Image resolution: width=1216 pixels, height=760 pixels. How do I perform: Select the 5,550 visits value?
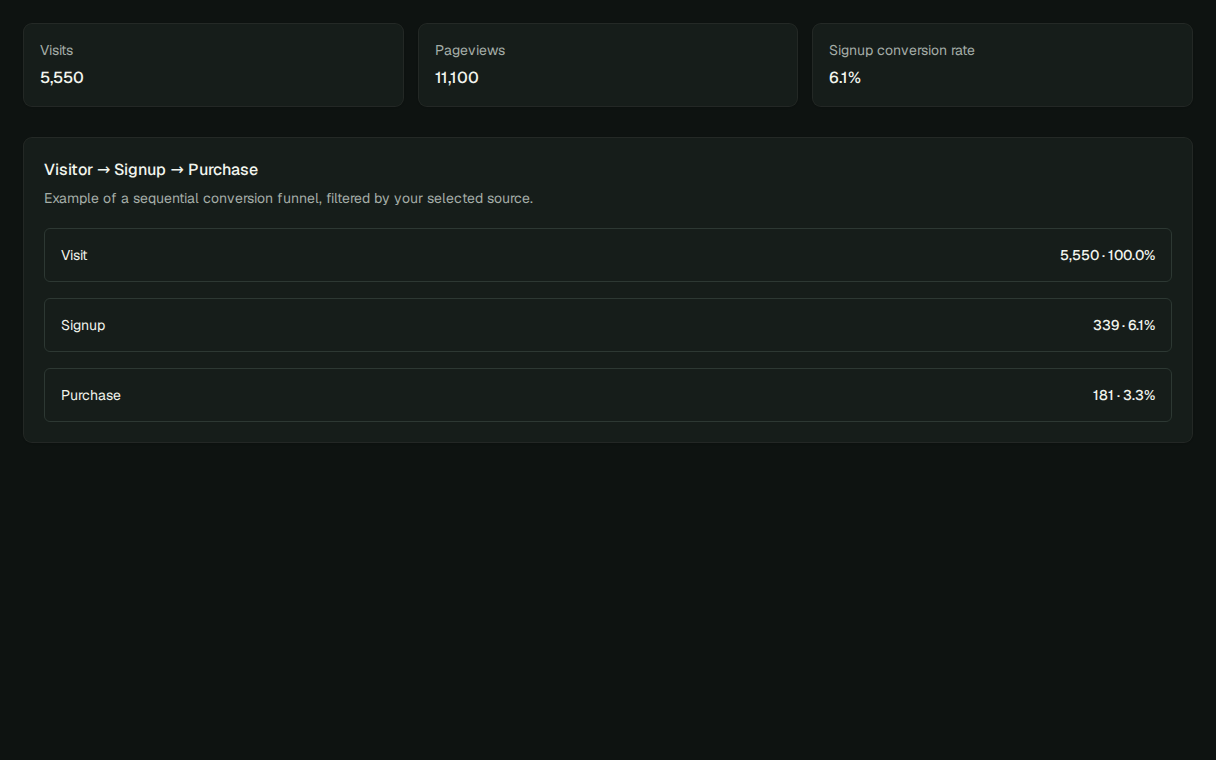[x=62, y=78]
